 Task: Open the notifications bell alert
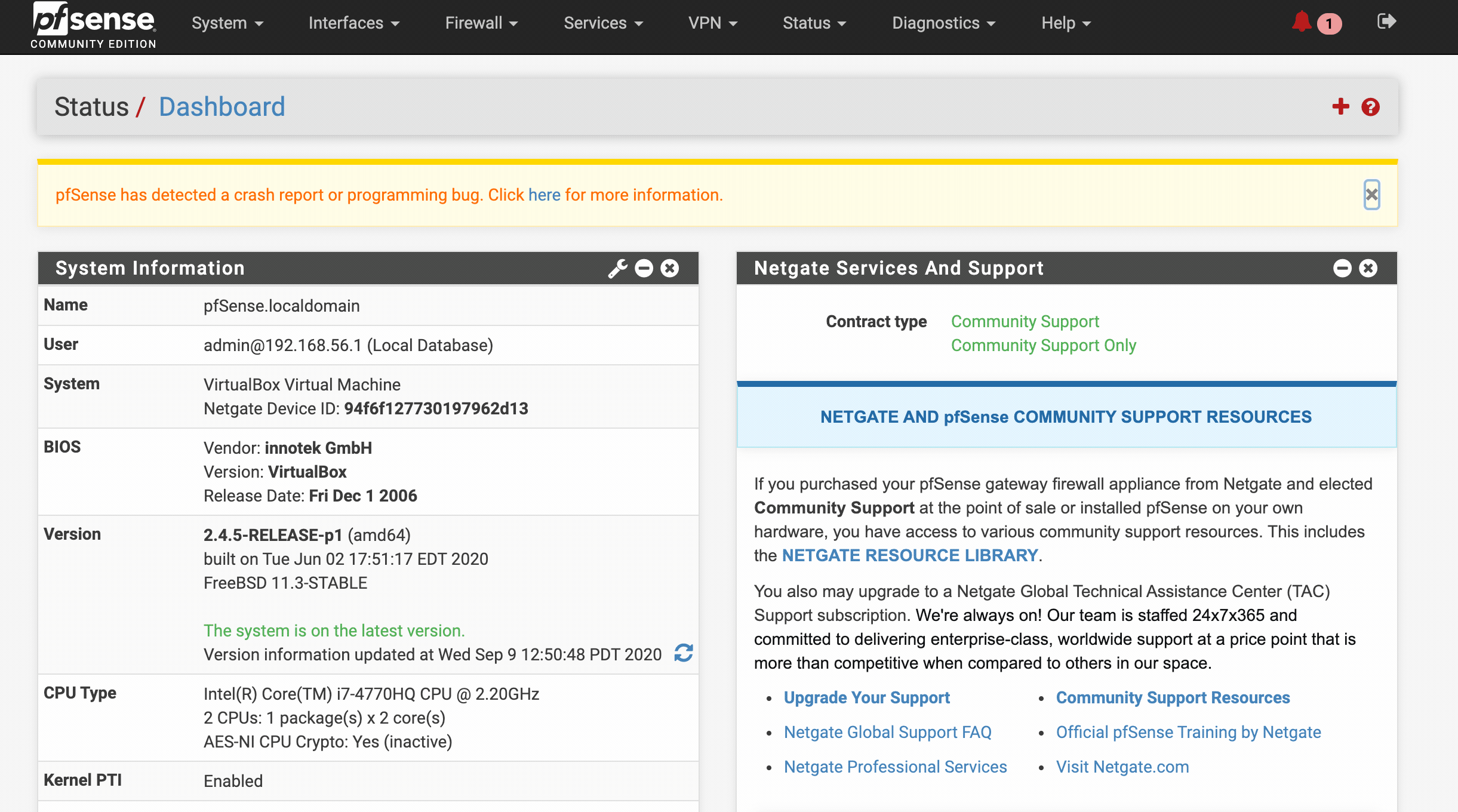pos(1302,23)
